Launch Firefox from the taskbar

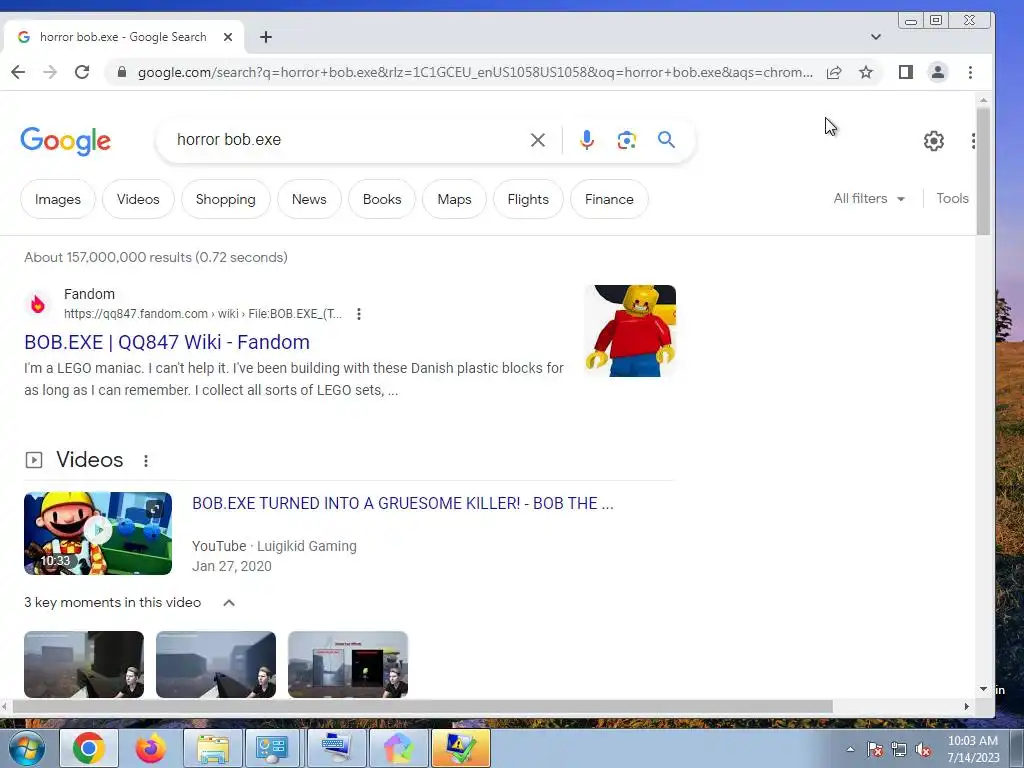[x=150, y=748]
